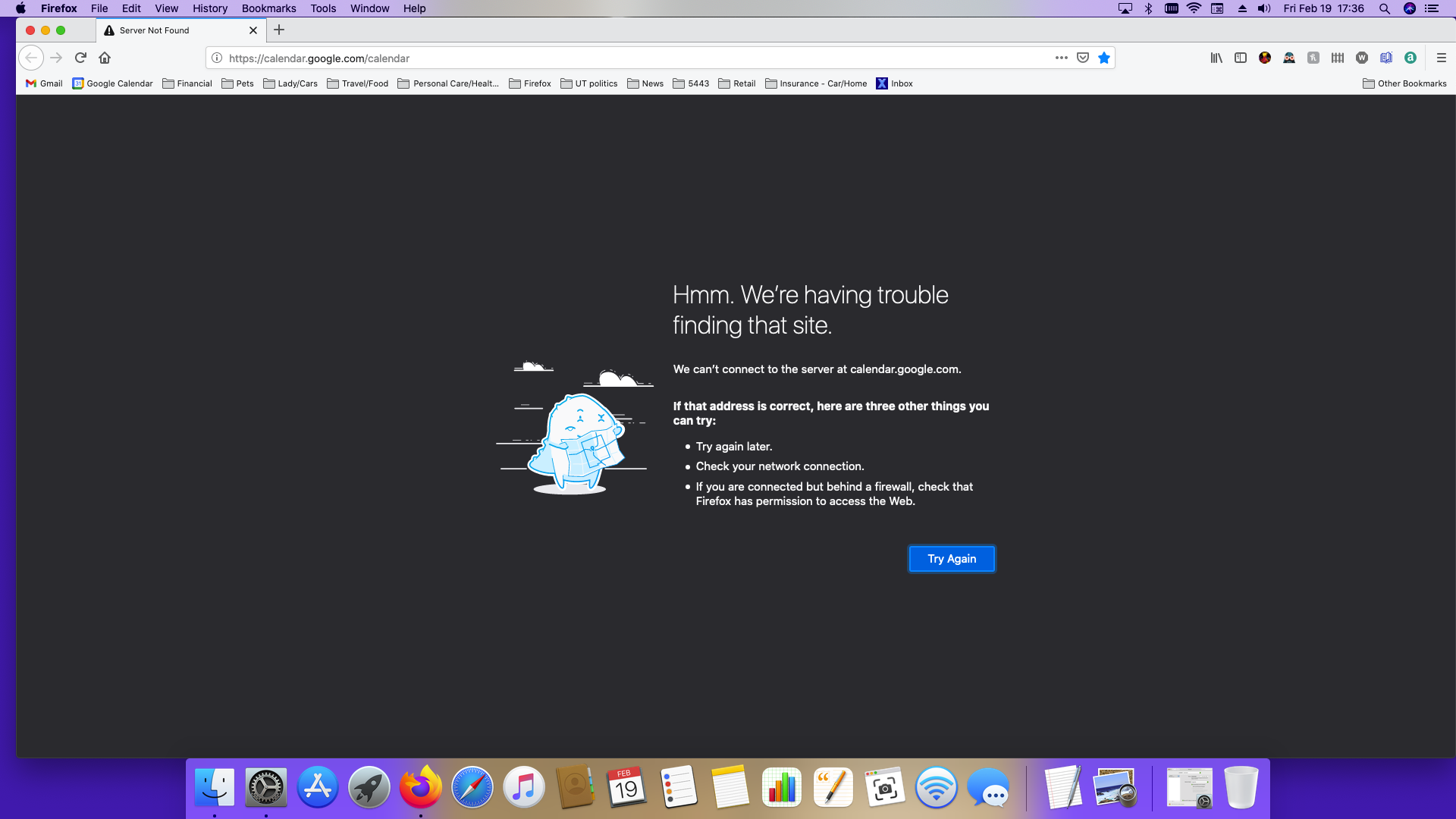The width and height of the screenshot is (1456, 819).
Task: Open Pages from the Dock
Action: [x=833, y=787]
